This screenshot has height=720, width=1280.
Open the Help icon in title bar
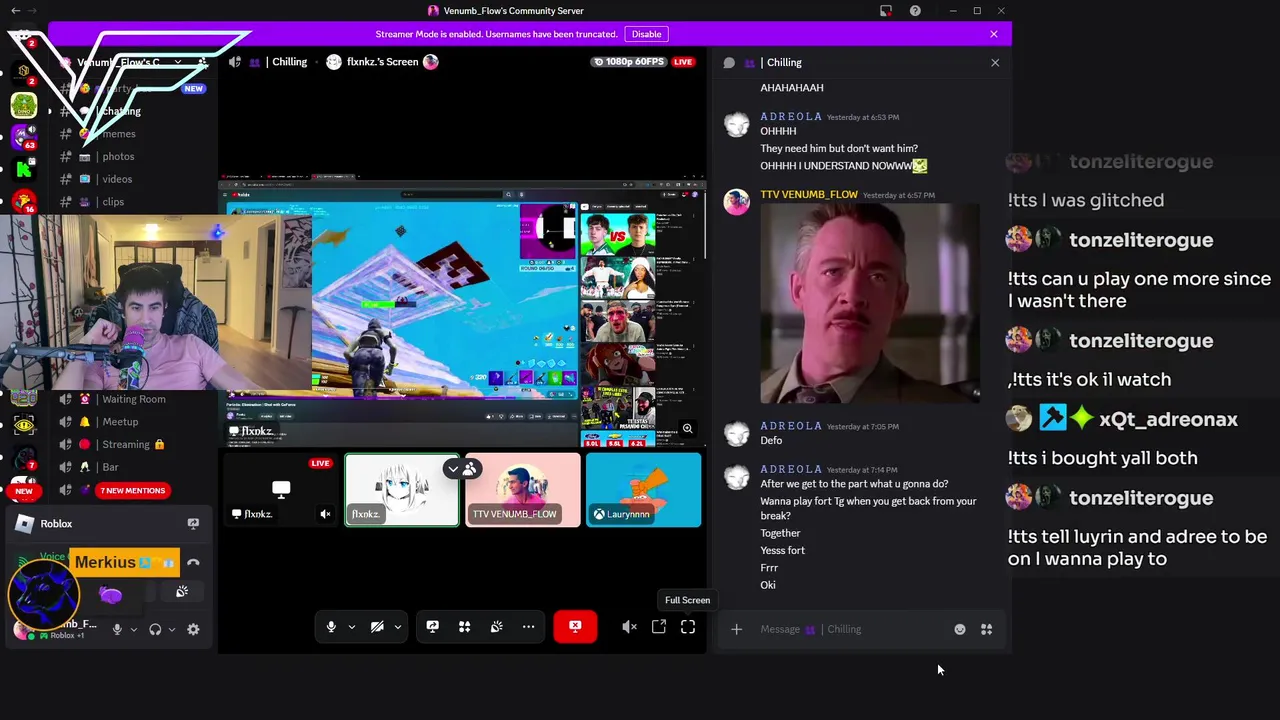click(915, 11)
